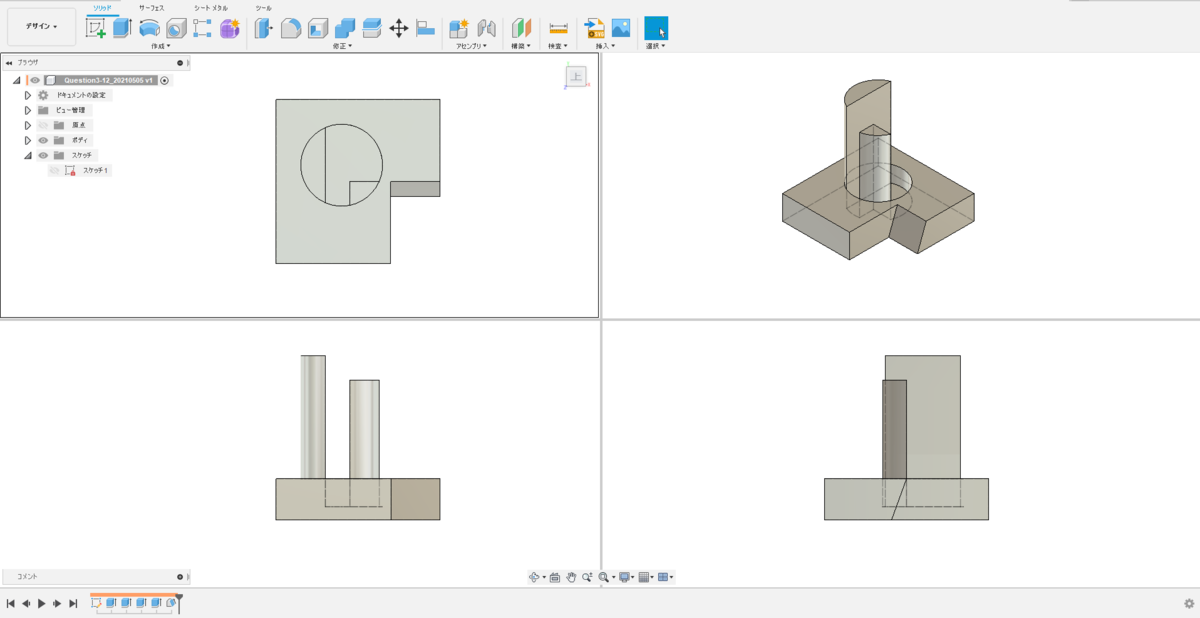Open the 修正 dropdown menu

(x=342, y=46)
